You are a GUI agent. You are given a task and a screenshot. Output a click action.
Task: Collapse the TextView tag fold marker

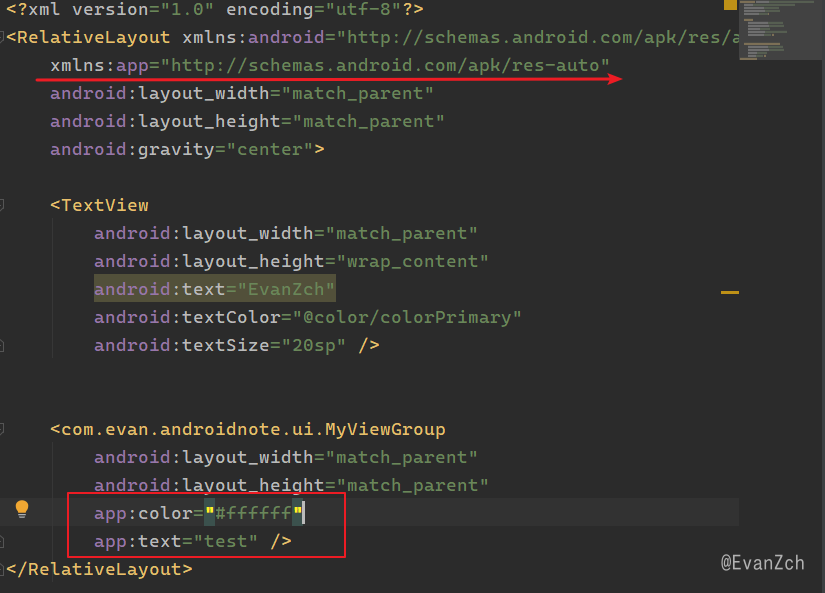[2, 205]
